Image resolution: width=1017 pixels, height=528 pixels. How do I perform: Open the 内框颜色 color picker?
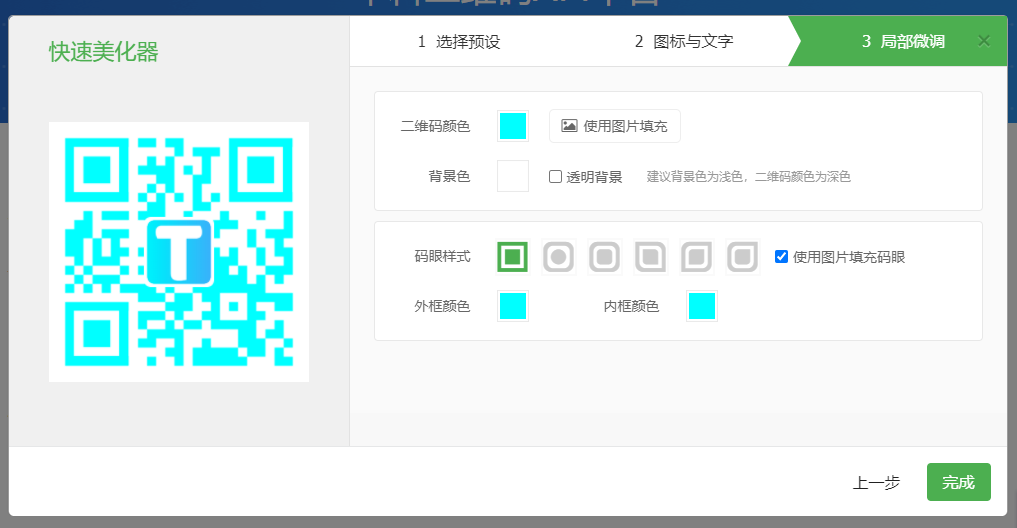pyautogui.click(x=702, y=306)
